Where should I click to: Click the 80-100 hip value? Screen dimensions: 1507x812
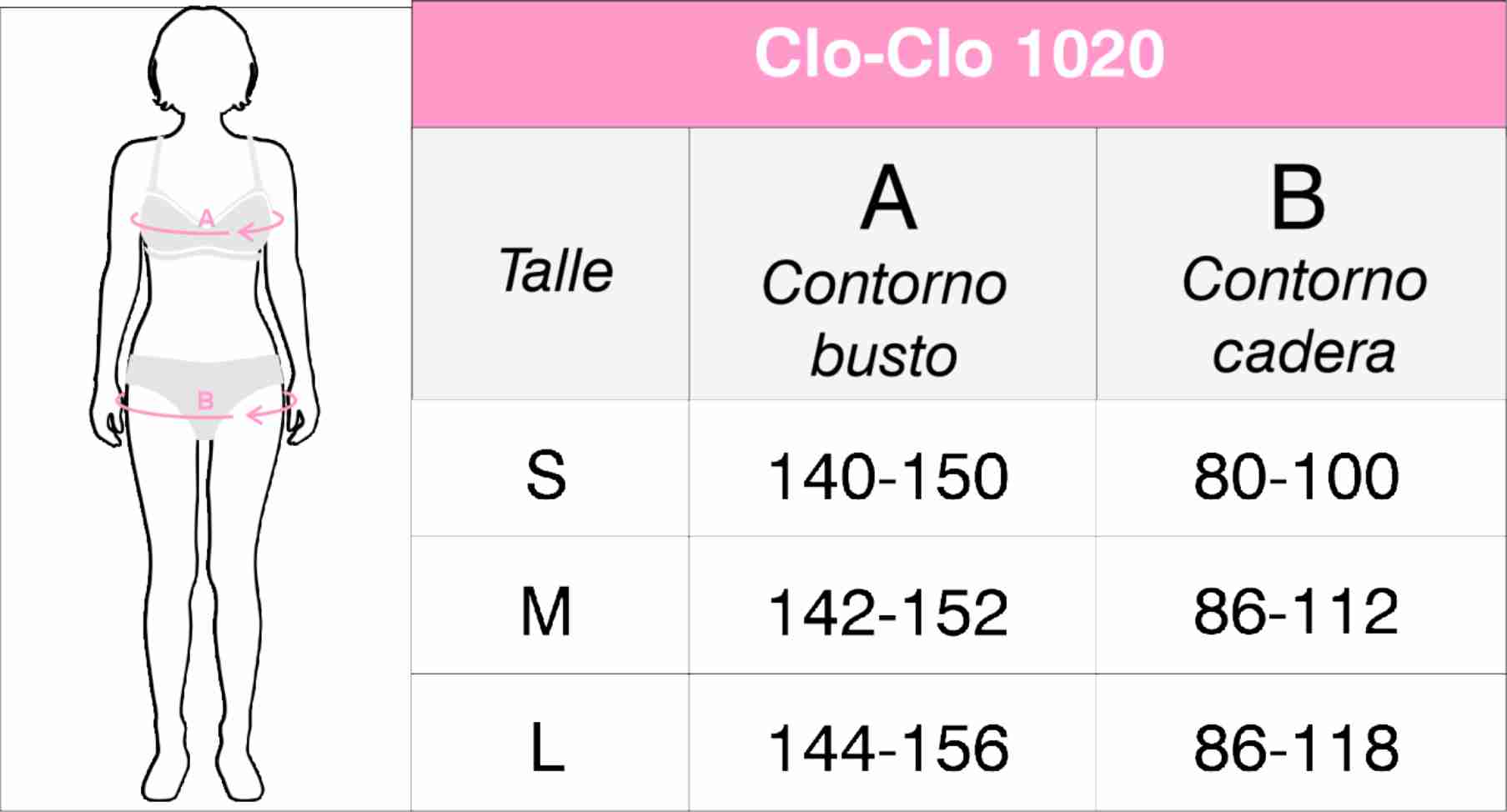point(1296,477)
